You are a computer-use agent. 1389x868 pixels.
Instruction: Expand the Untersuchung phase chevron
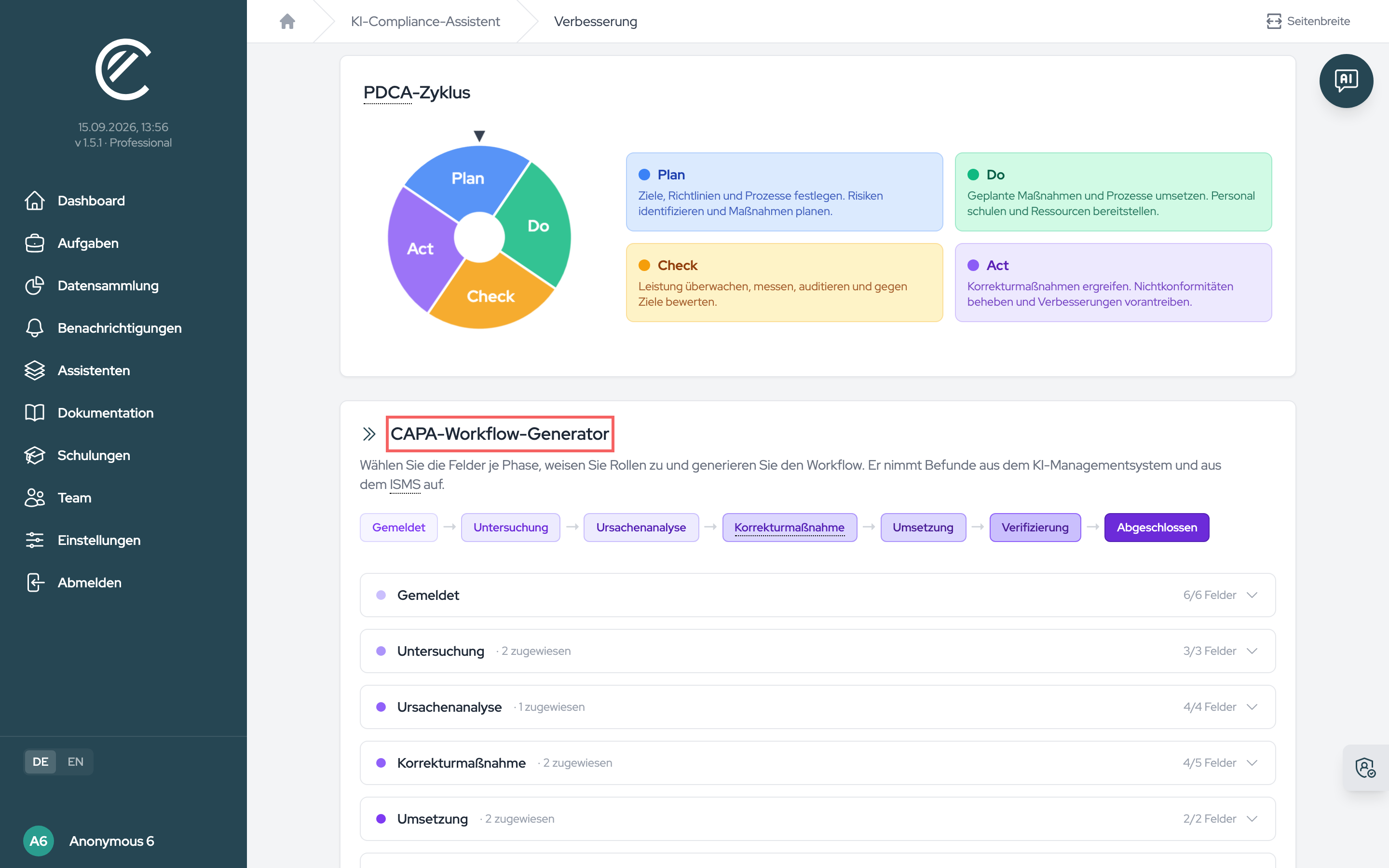click(1253, 651)
